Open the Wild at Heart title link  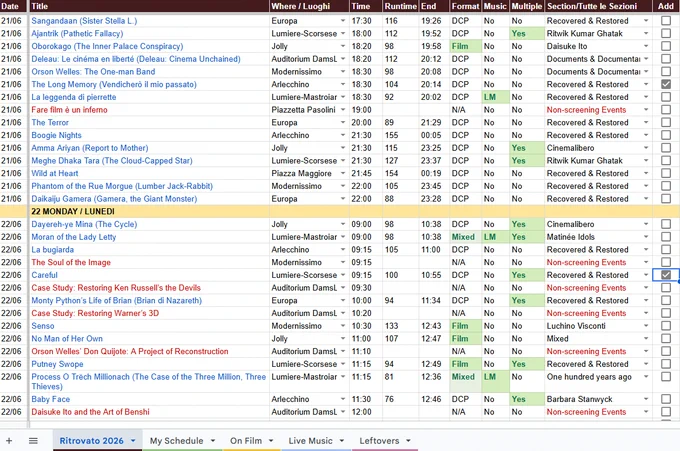coord(55,173)
